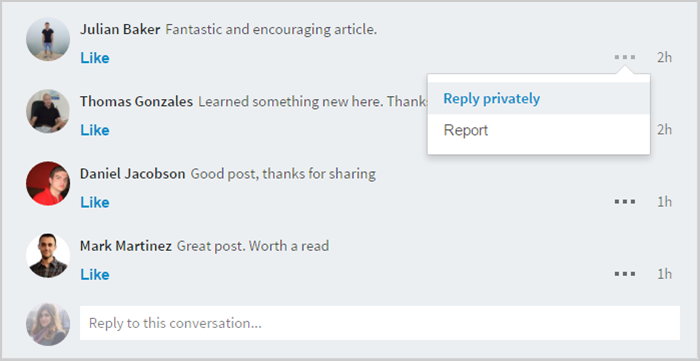Click the 2h timestamp on Julian Baker's comment
700x361 pixels.
pos(664,58)
